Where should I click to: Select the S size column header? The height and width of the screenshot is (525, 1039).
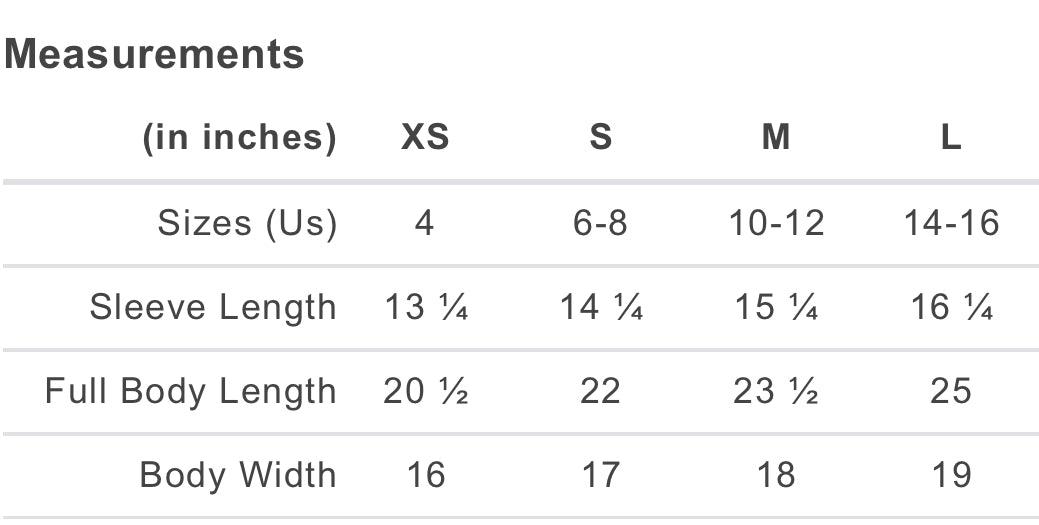[600, 137]
